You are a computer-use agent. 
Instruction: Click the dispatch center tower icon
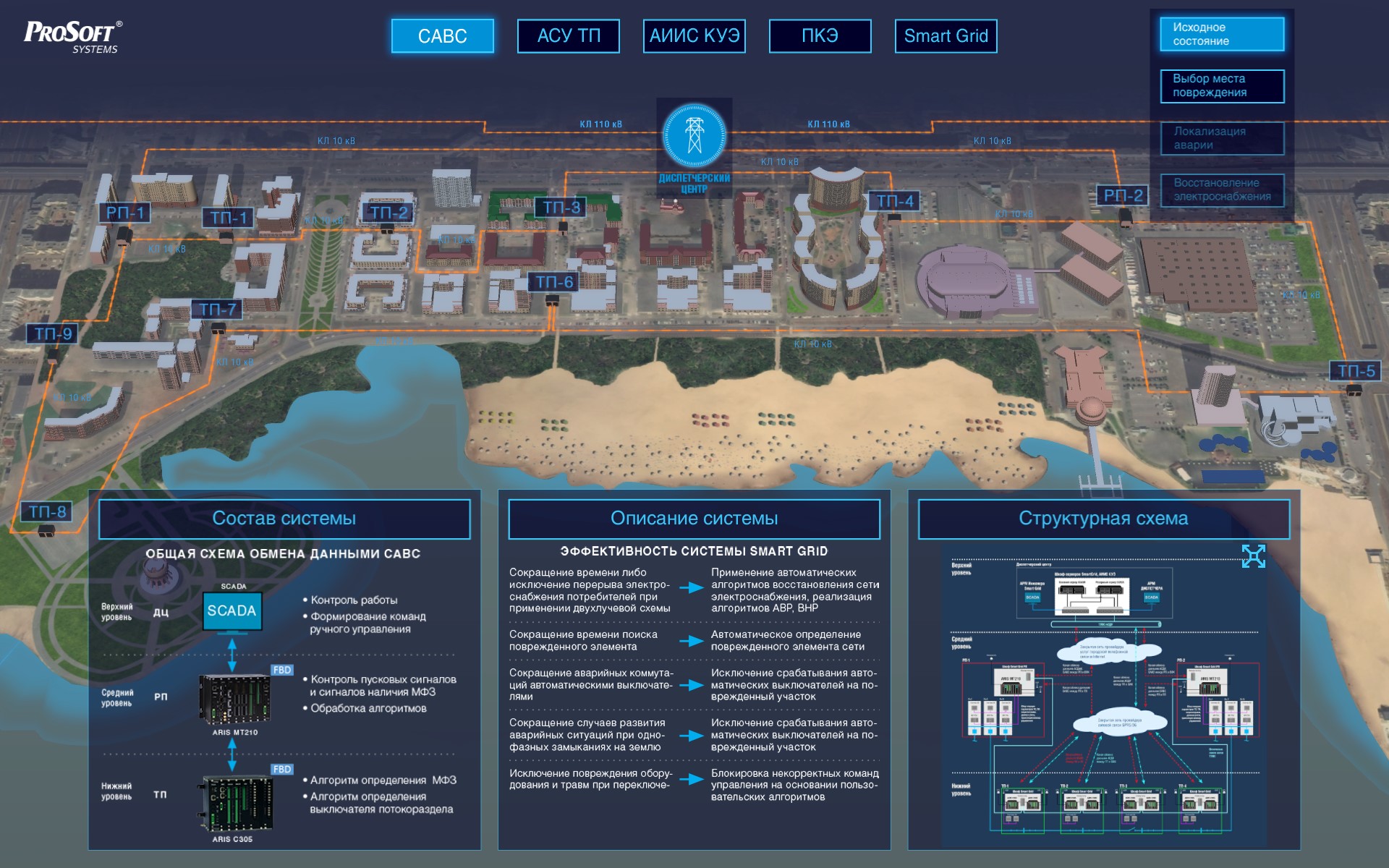(694, 135)
